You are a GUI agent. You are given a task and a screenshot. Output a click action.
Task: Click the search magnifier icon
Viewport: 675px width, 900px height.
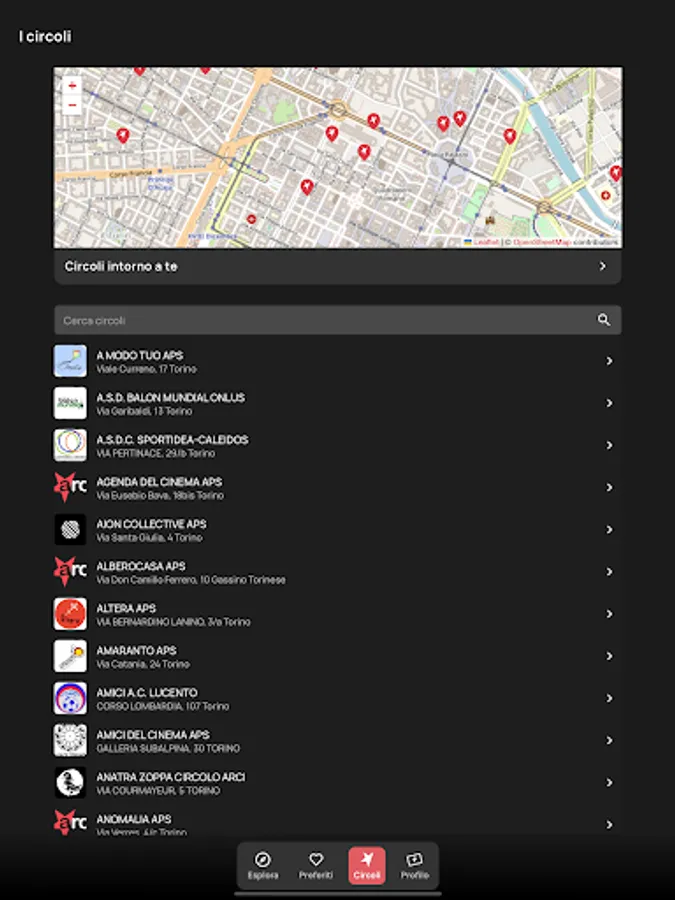603,320
